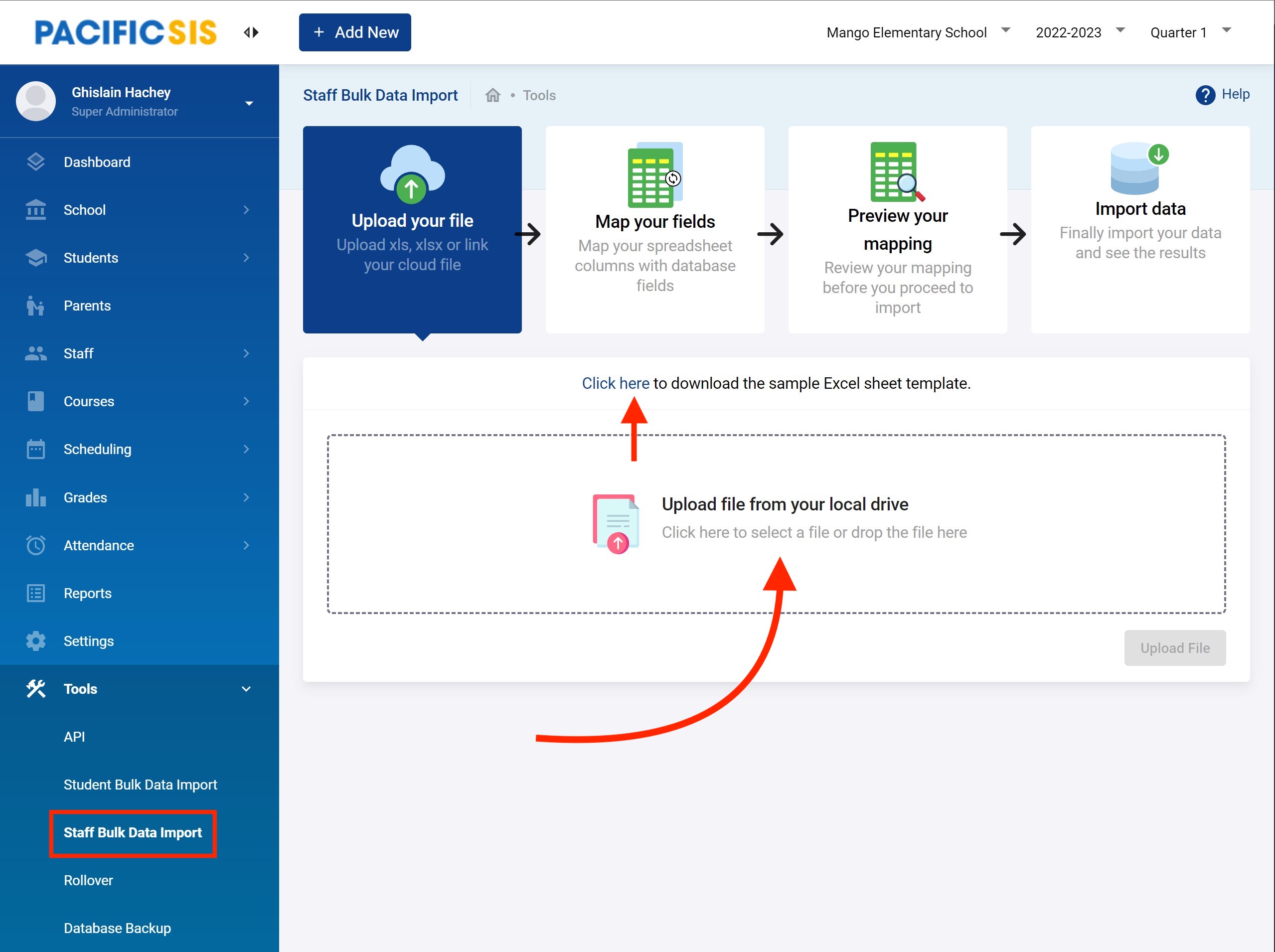Screen dimensions: 1275x952
Task: Click the pink file upload icon
Action: pyautogui.click(x=616, y=523)
